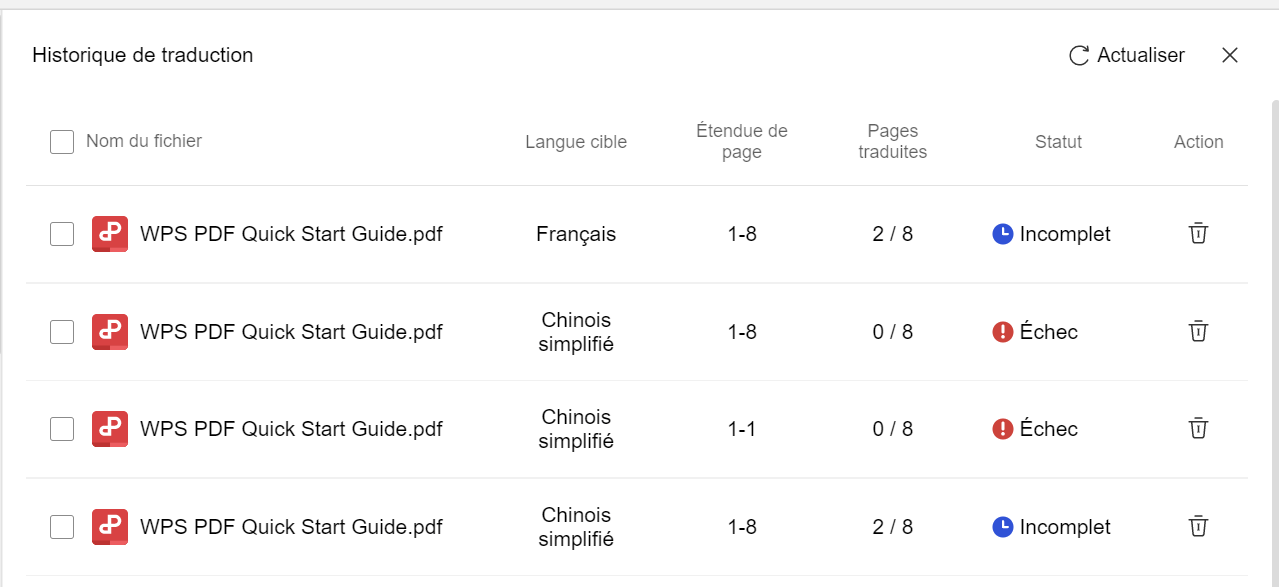Open WPS PDF Quick Start Guide.pdf in Français row
Screen dimensions: 1279x587
click(x=291, y=234)
